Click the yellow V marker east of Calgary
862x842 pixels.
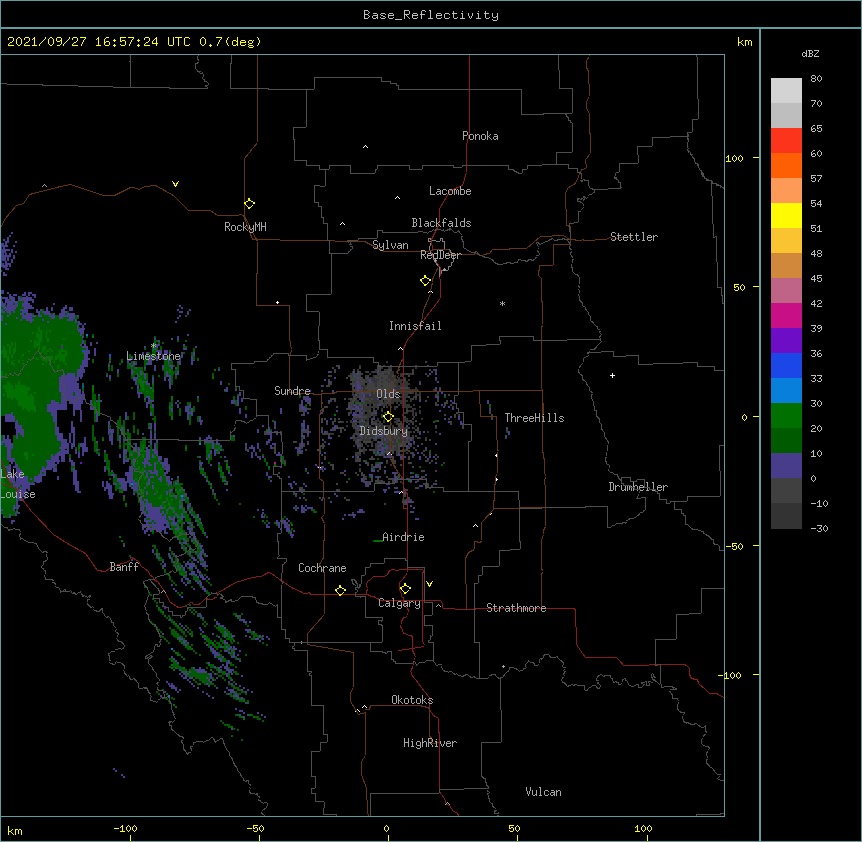point(429,584)
